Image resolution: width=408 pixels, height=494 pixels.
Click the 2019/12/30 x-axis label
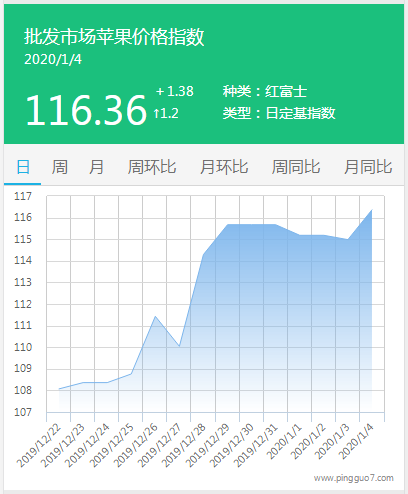point(231,445)
